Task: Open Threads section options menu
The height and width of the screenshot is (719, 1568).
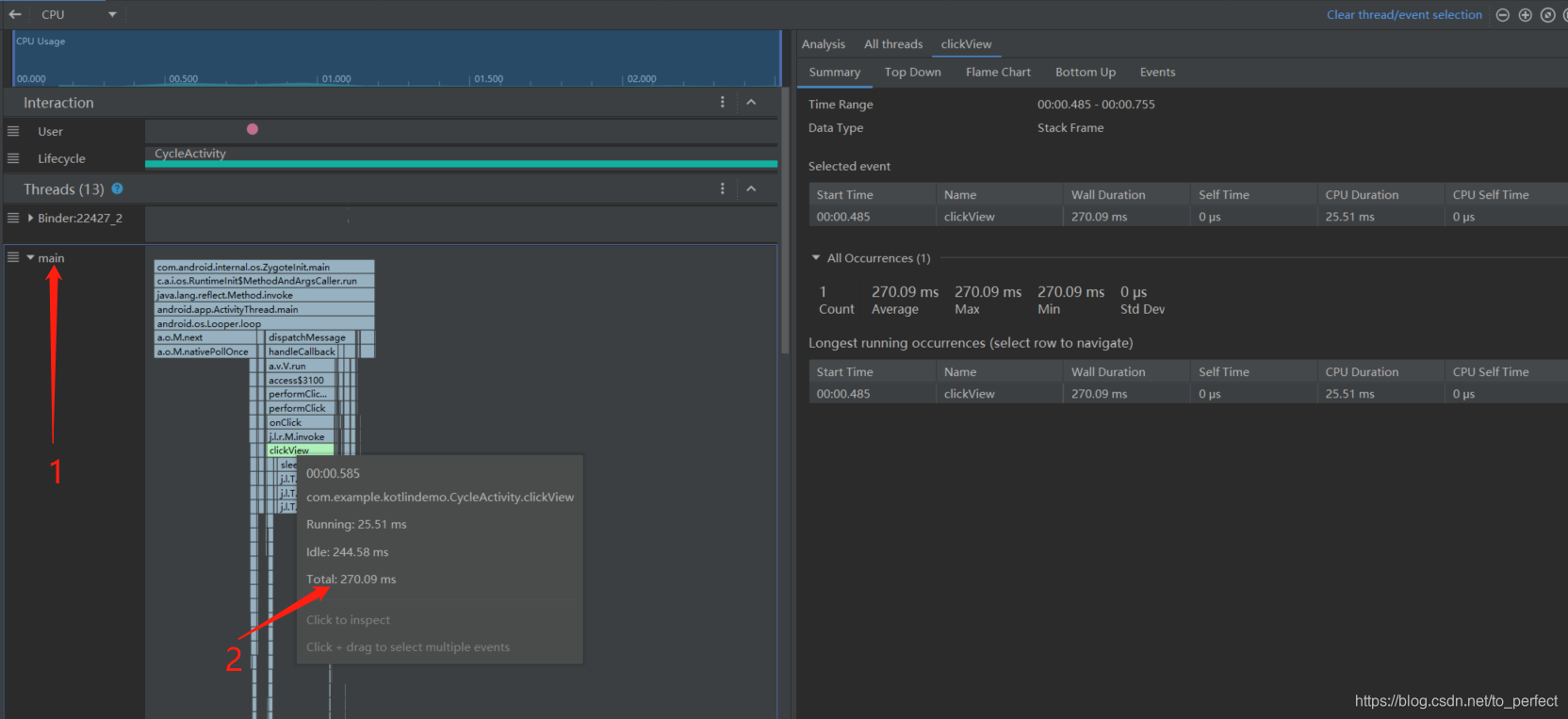Action: (723, 188)
